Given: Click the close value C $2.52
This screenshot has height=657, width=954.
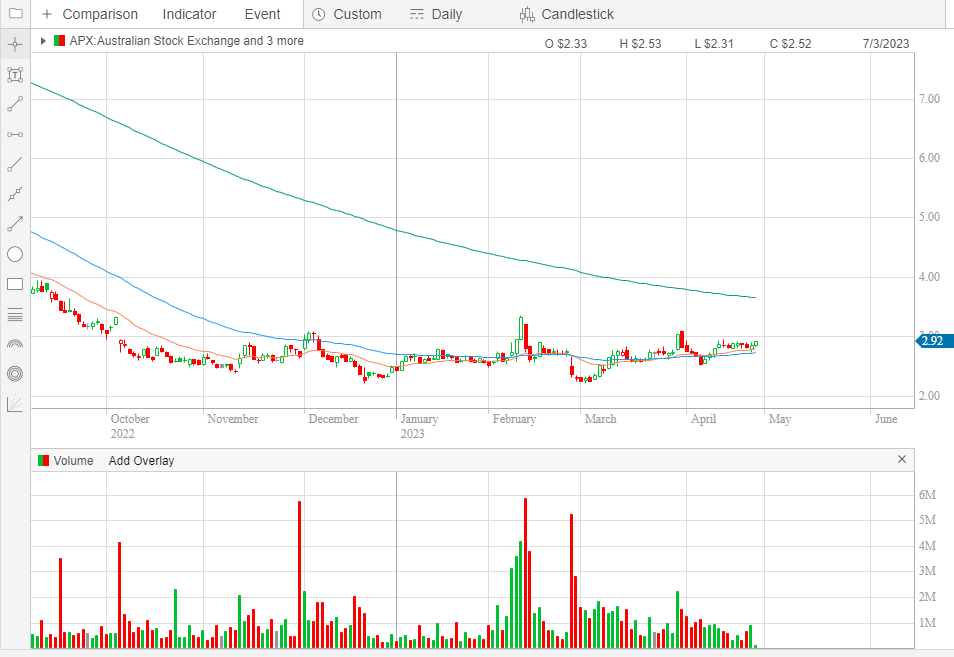Looking at the screenshot, I should 790,44.
